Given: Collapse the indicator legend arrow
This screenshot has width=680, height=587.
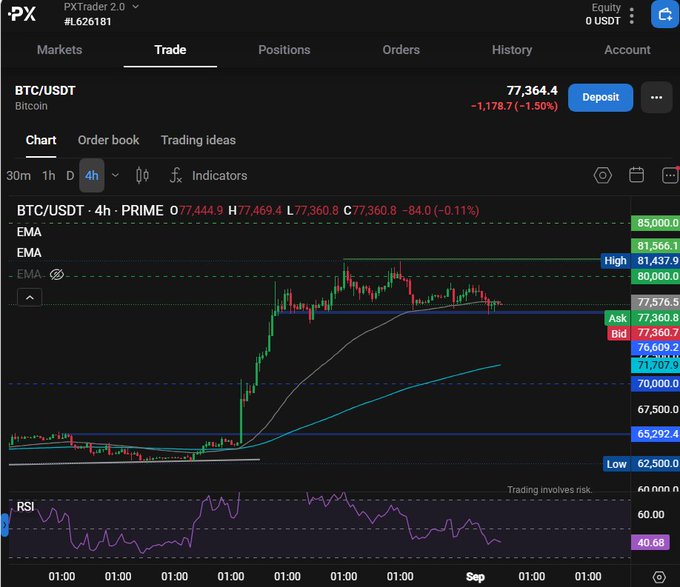Looking at the screenshot, I should coord(29,297).
